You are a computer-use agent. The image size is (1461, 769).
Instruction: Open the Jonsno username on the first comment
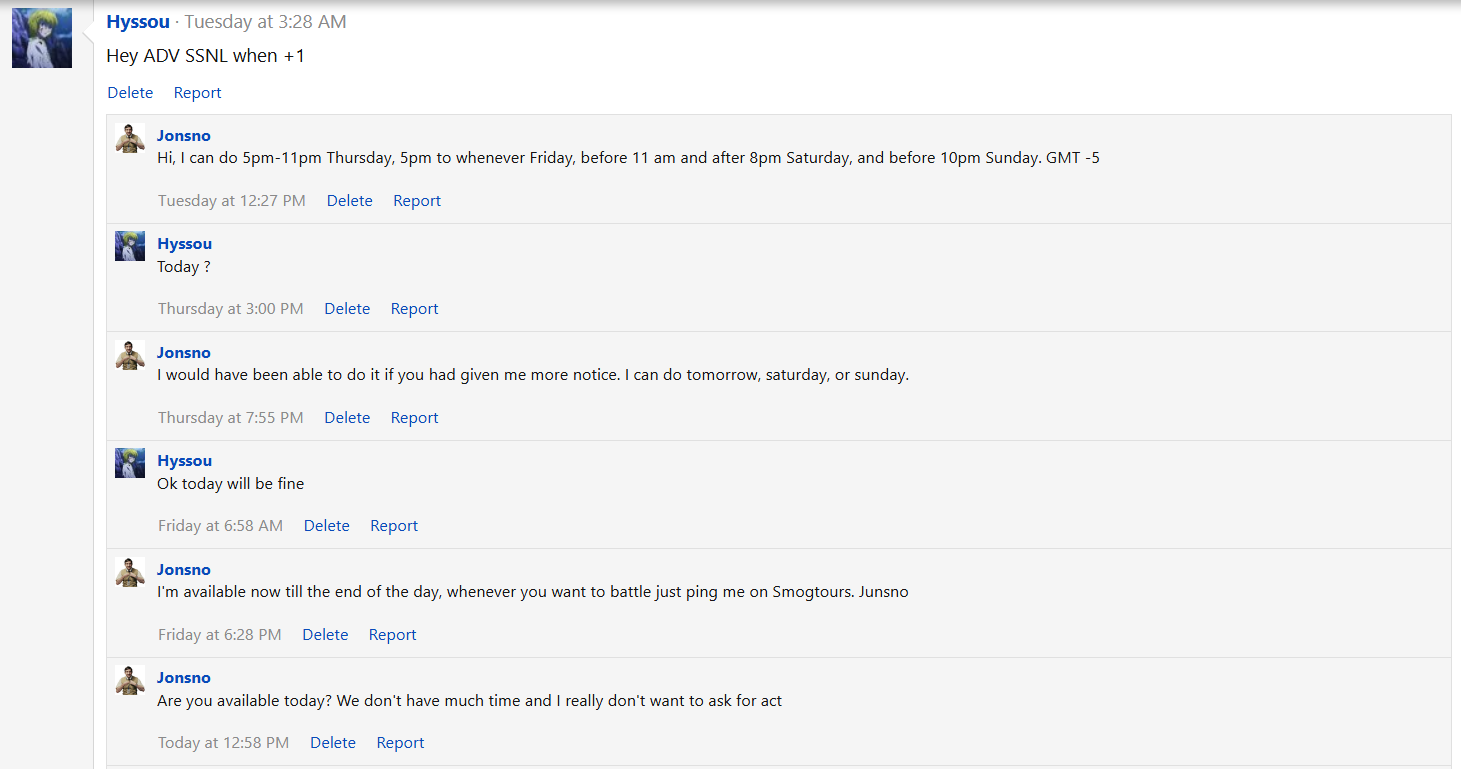184,136
